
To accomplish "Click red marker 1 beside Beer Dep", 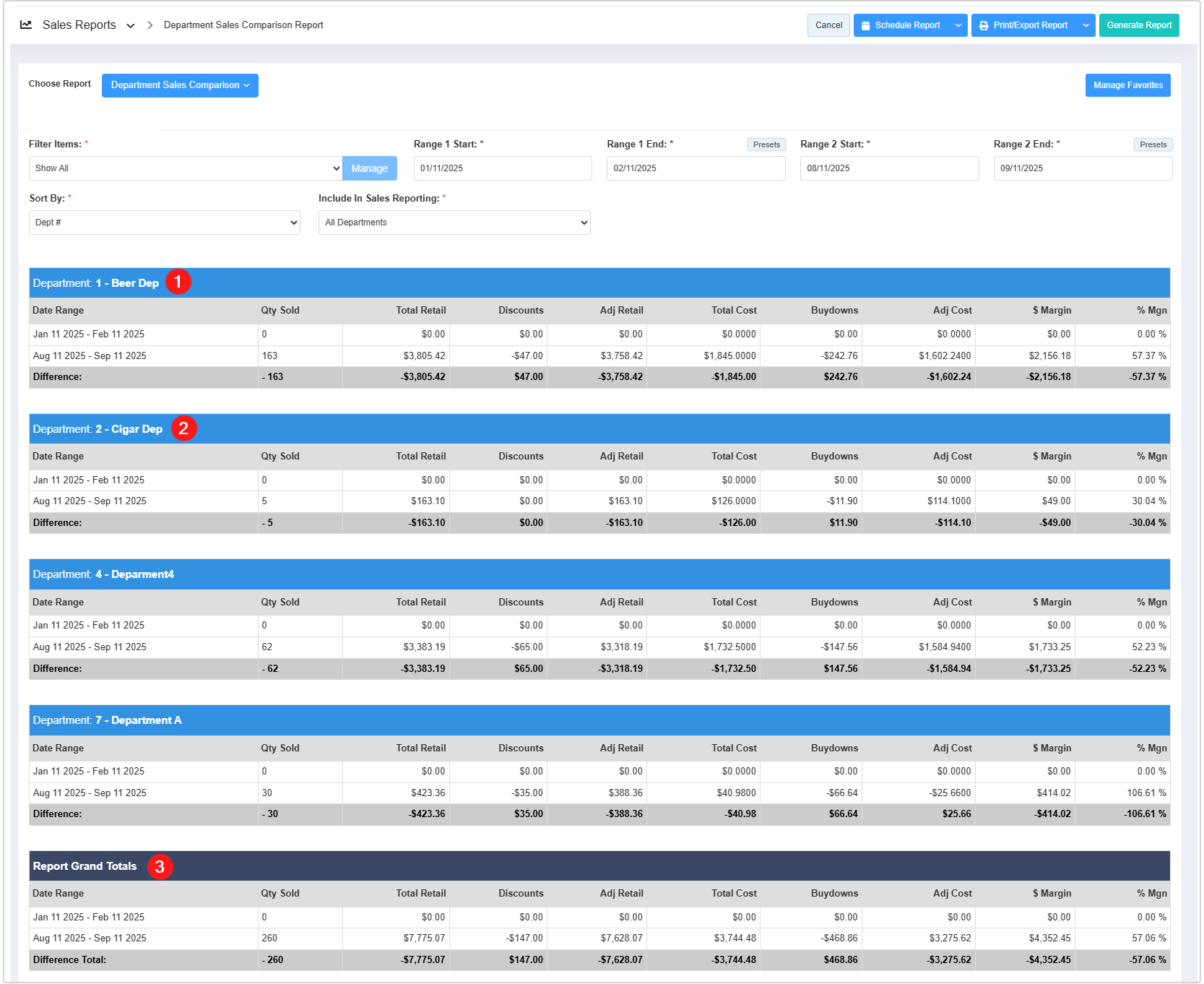I will [x=178, y=282].
